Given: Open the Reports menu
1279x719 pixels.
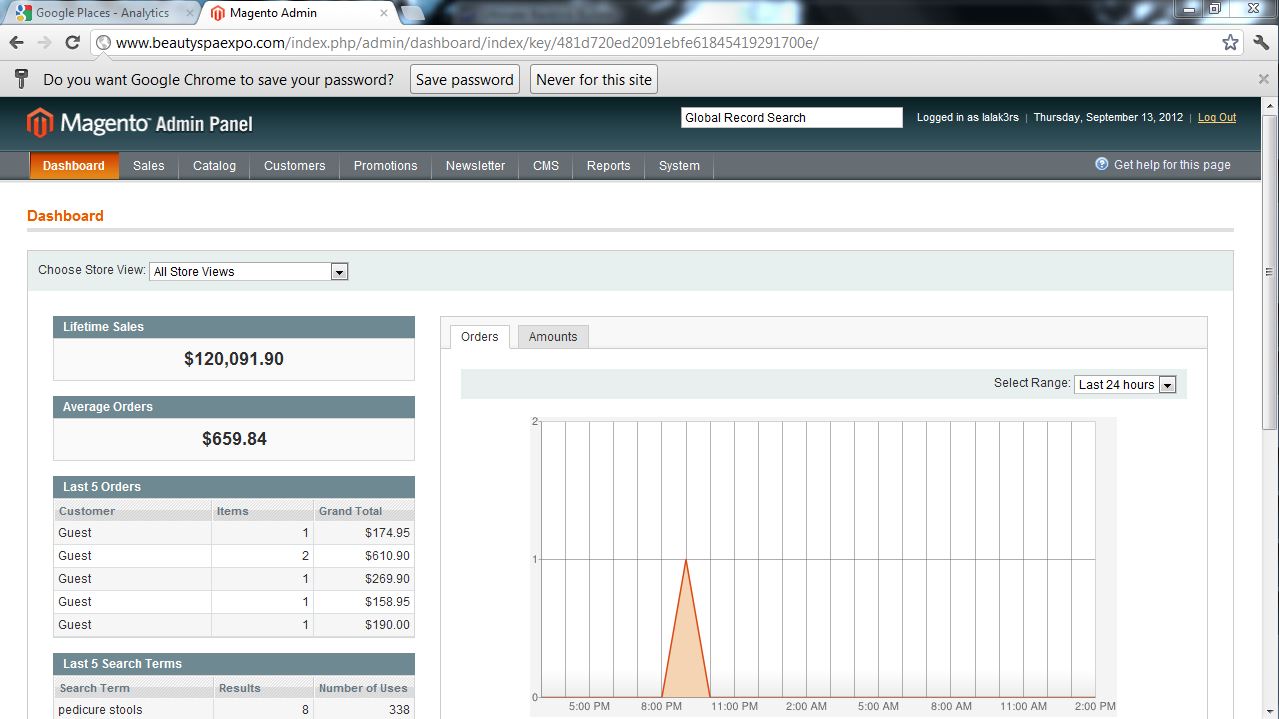Looking at the screenshot, I should 609,166.
